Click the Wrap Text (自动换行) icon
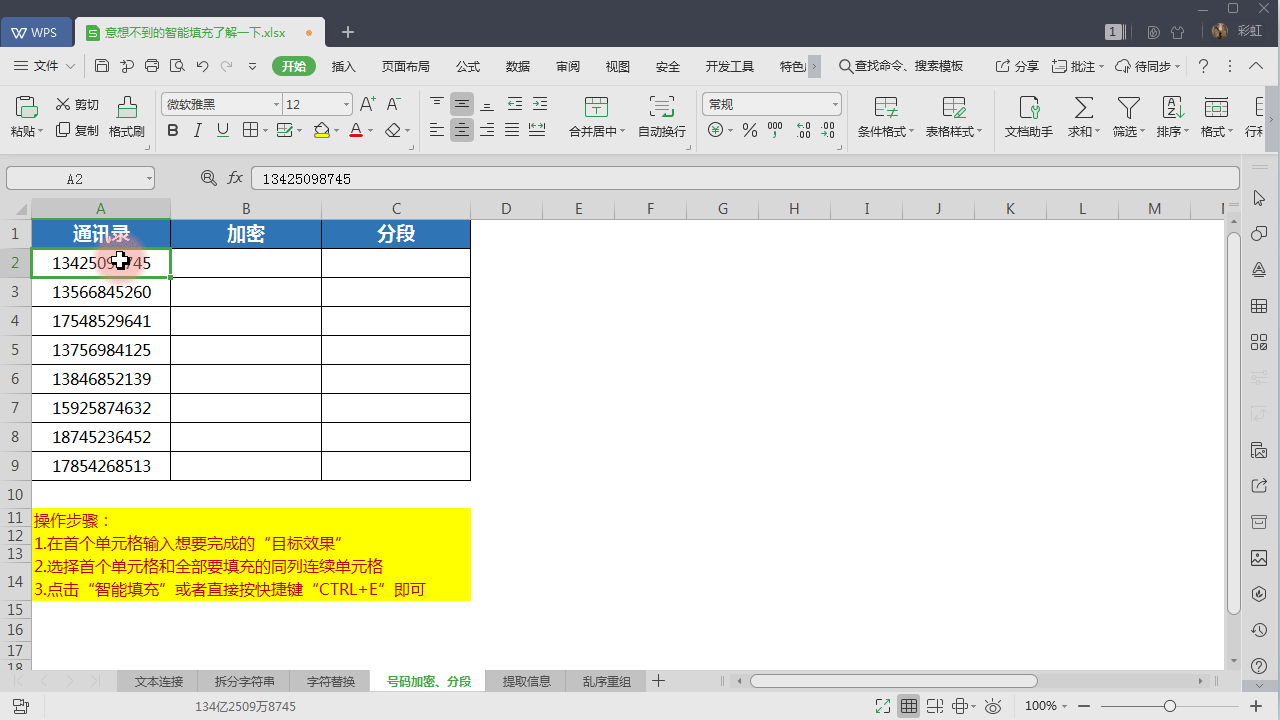The height and width of the screenshot is (720, 1280). (661, 108)
